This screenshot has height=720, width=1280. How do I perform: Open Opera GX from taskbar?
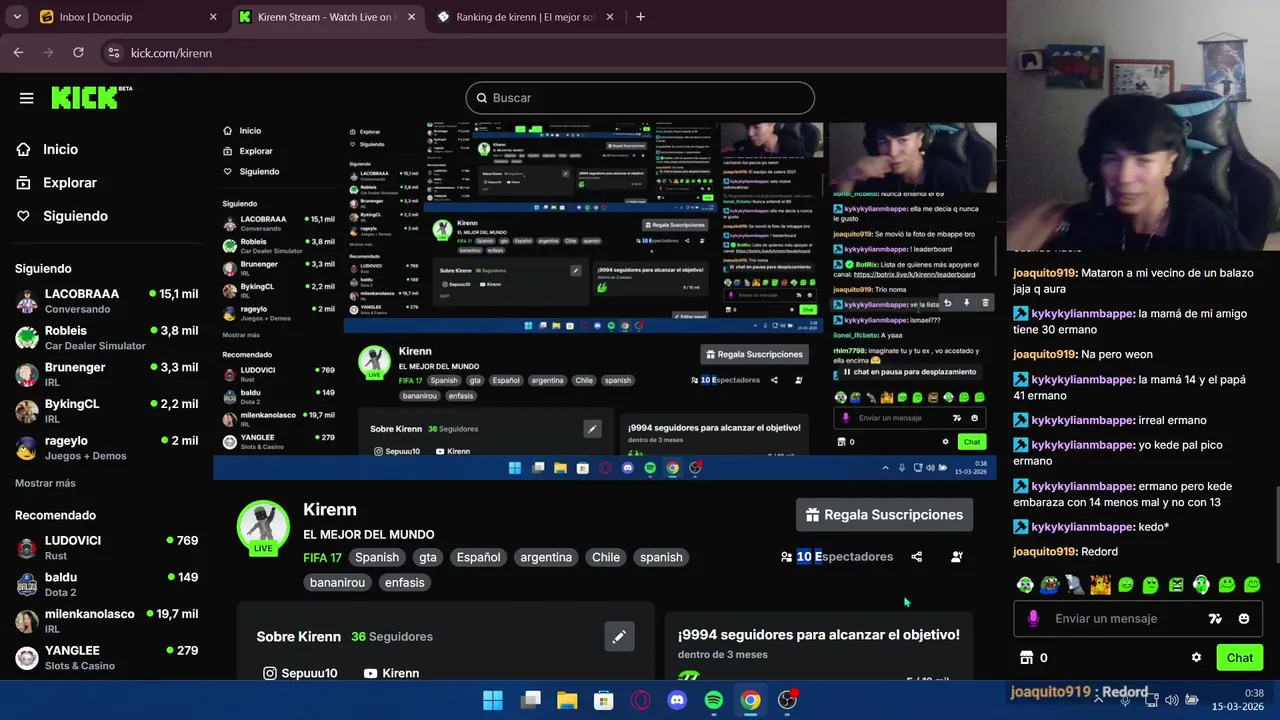click(x=641, y=700)
